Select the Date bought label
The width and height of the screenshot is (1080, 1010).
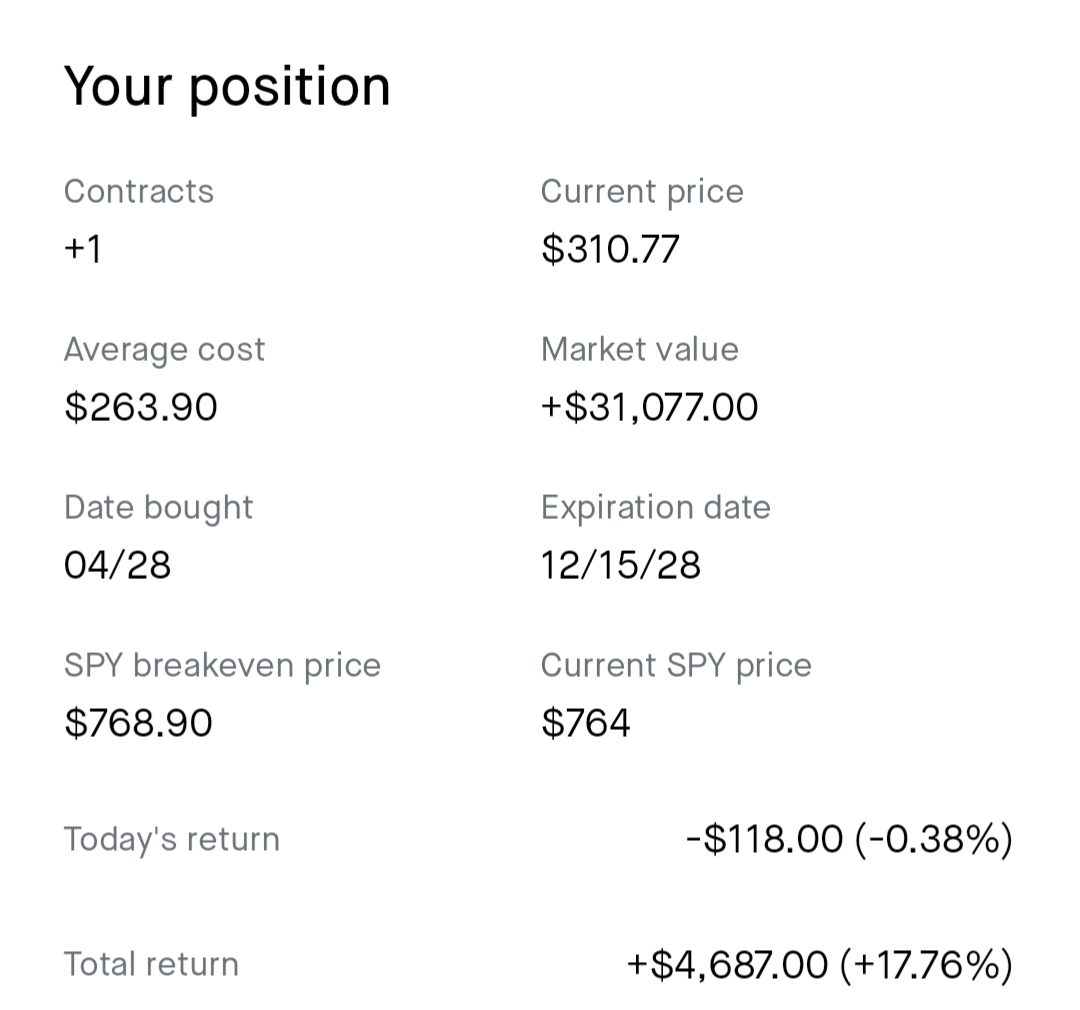158,508
